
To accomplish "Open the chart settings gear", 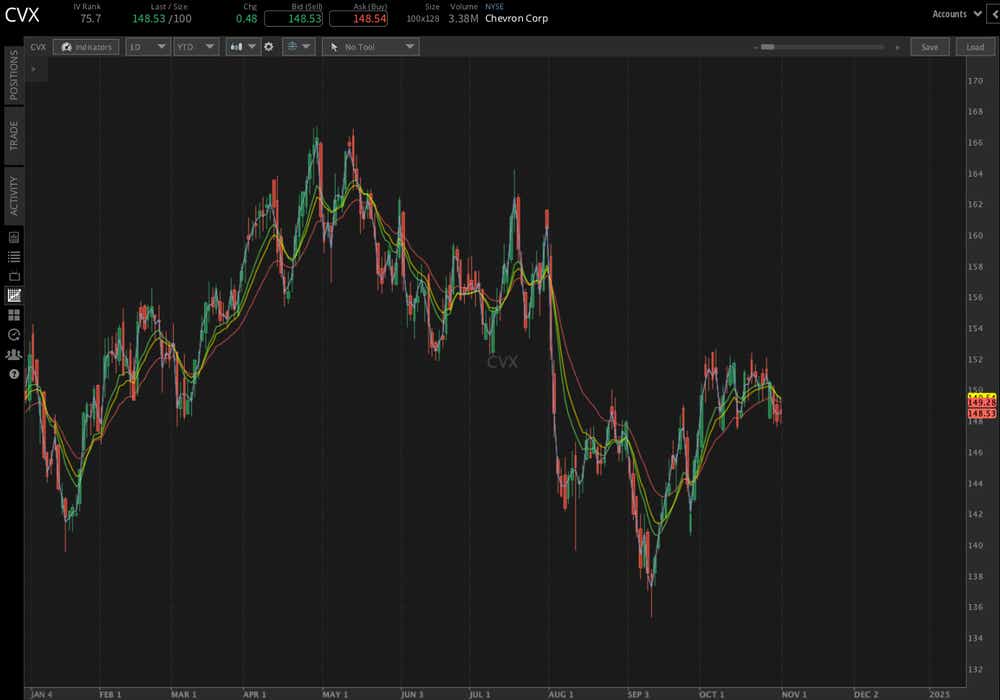I will coord(268,47).
